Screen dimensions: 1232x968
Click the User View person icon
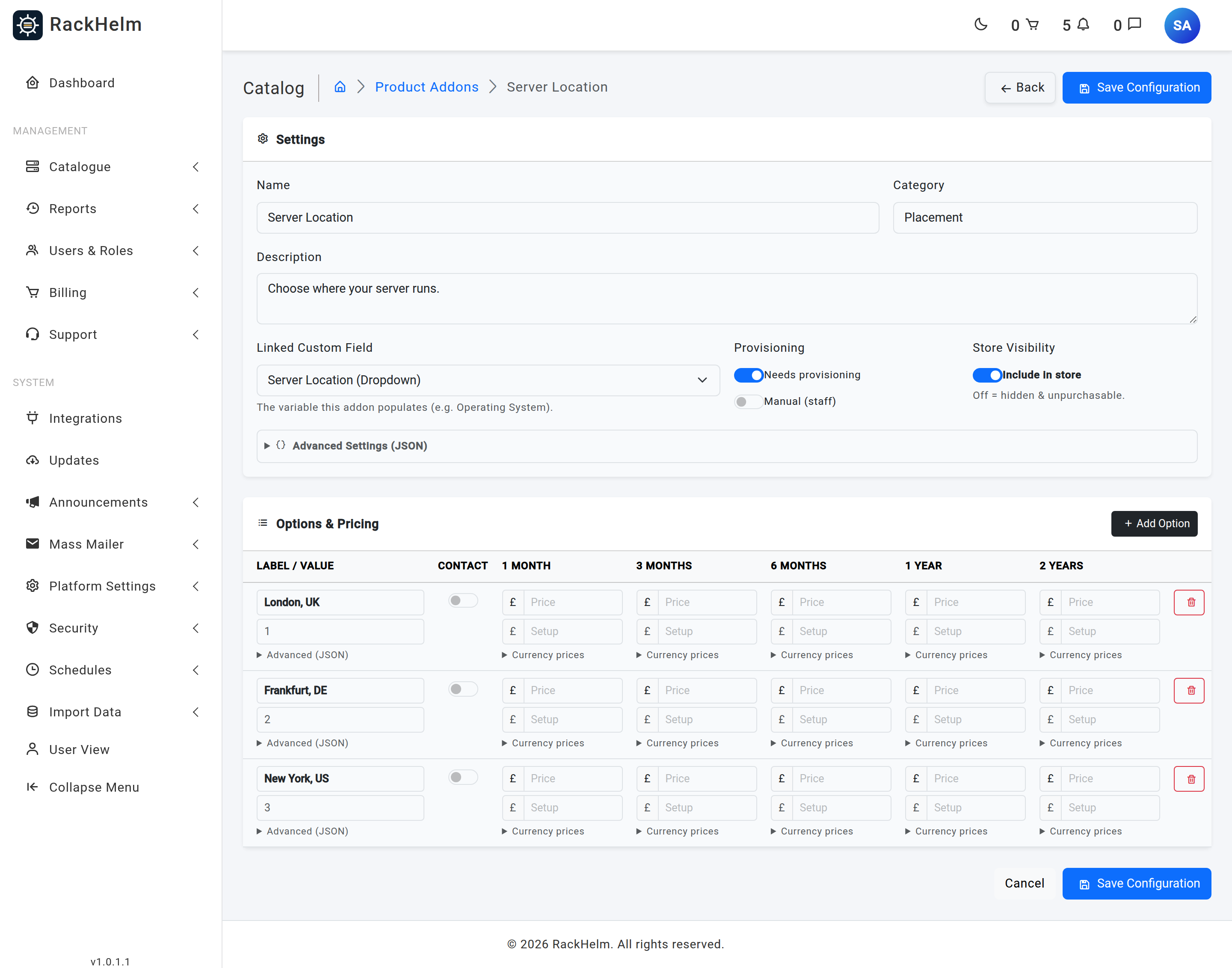tap(33, 749)
